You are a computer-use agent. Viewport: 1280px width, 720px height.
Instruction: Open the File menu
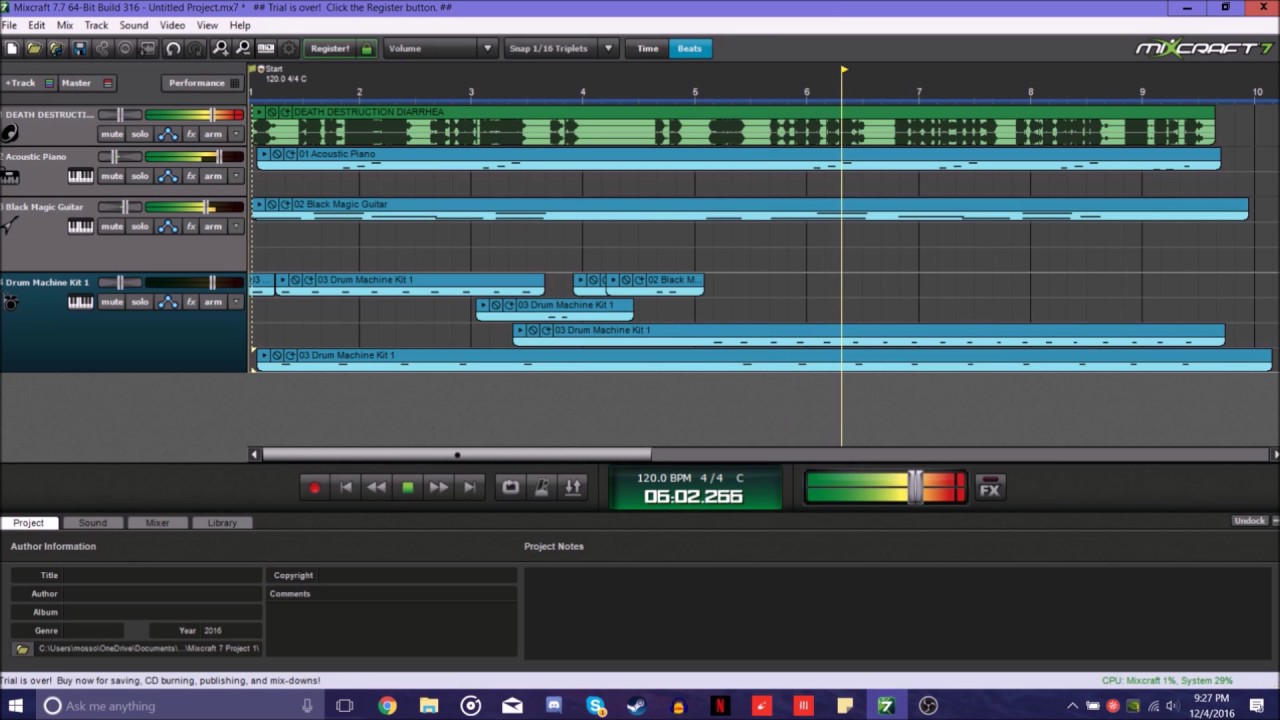point(9,25)
